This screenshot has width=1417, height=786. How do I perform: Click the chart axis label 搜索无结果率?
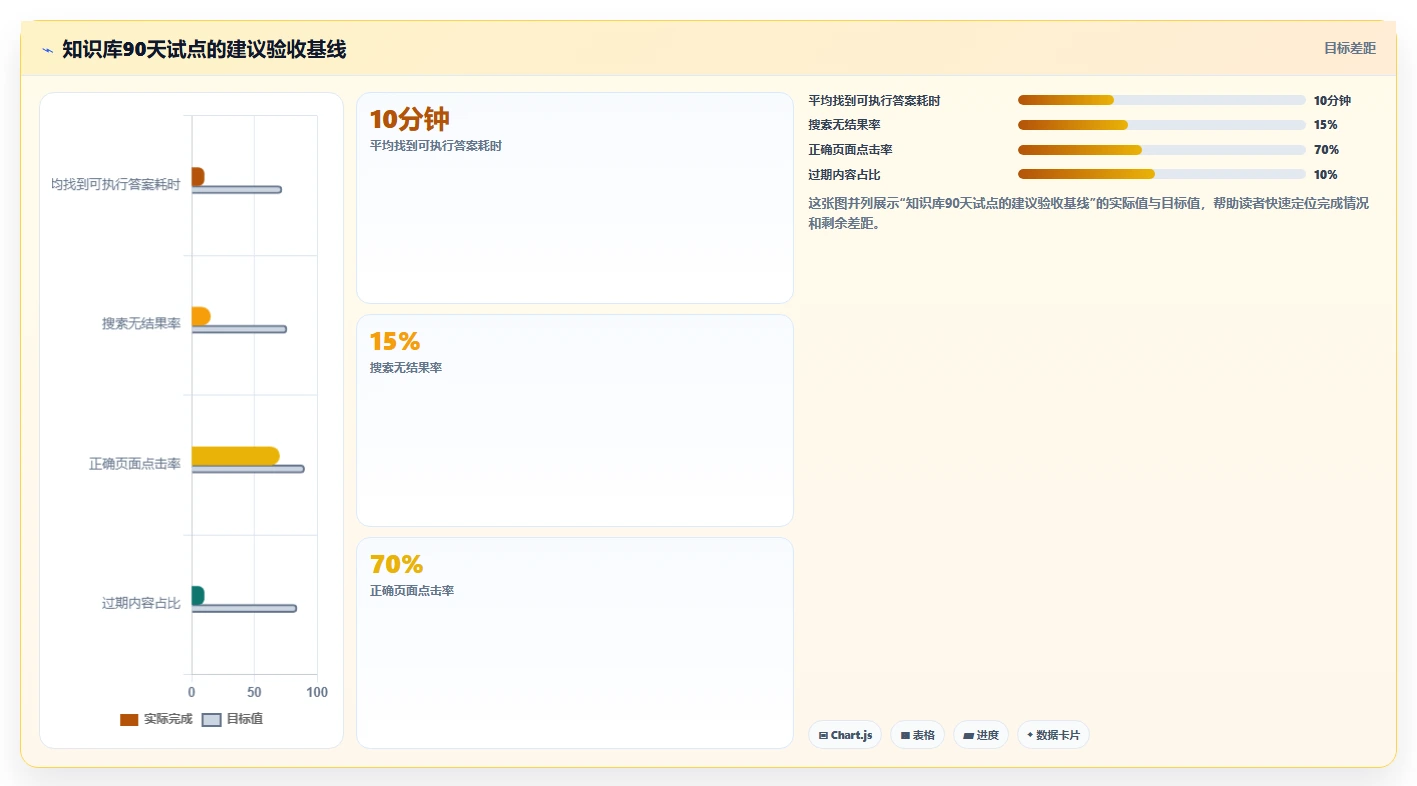[141, 324]
